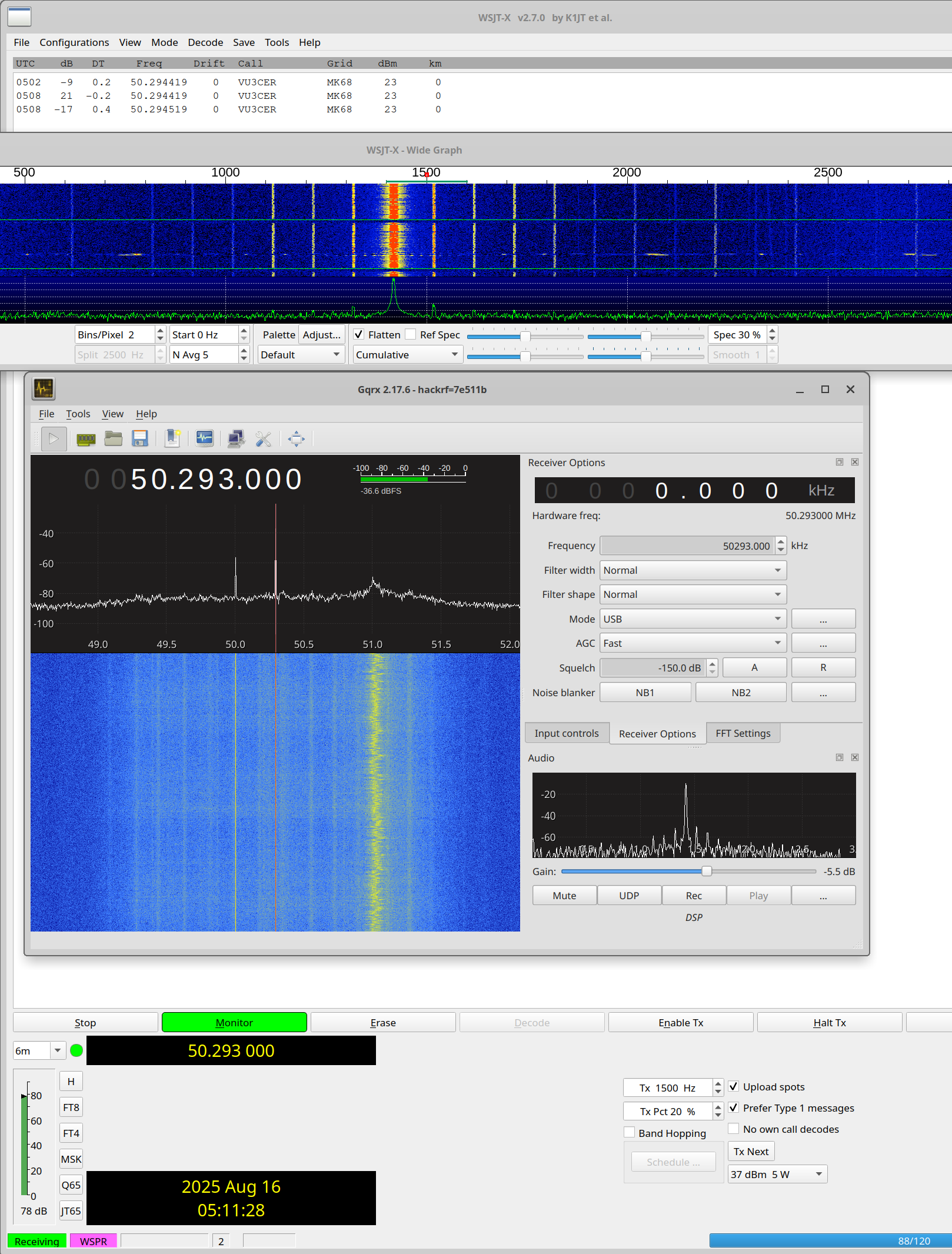
Task: Click the 88/120 WSPR progress bar
Action: pos(830,1241)
